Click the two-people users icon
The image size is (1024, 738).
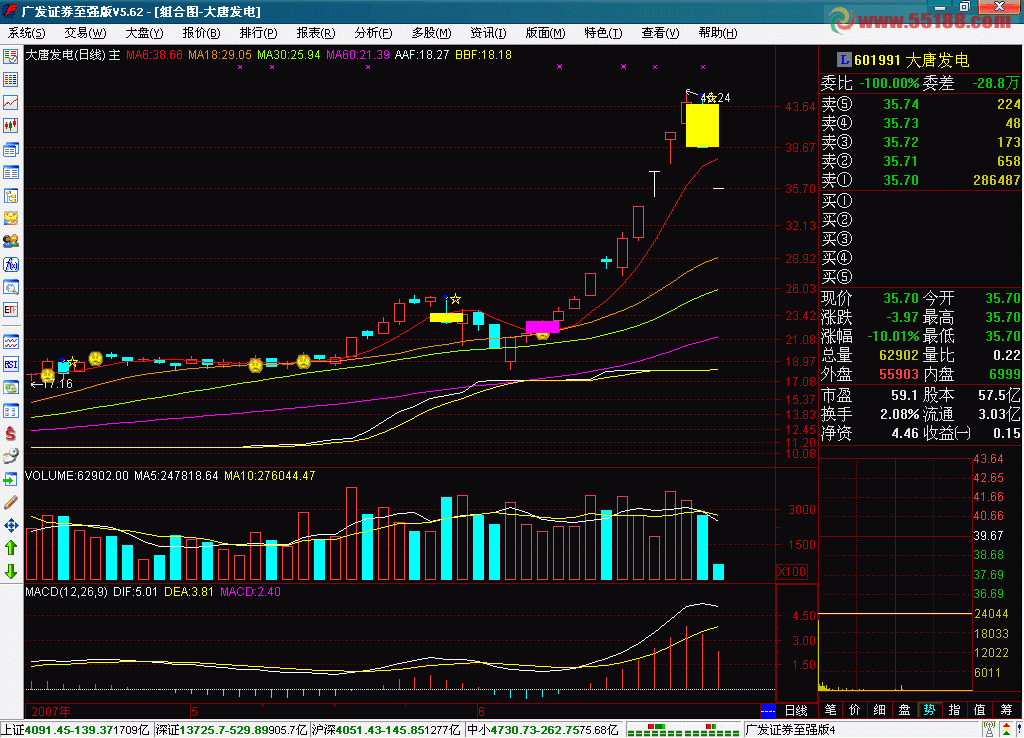(x=10, y=241)
